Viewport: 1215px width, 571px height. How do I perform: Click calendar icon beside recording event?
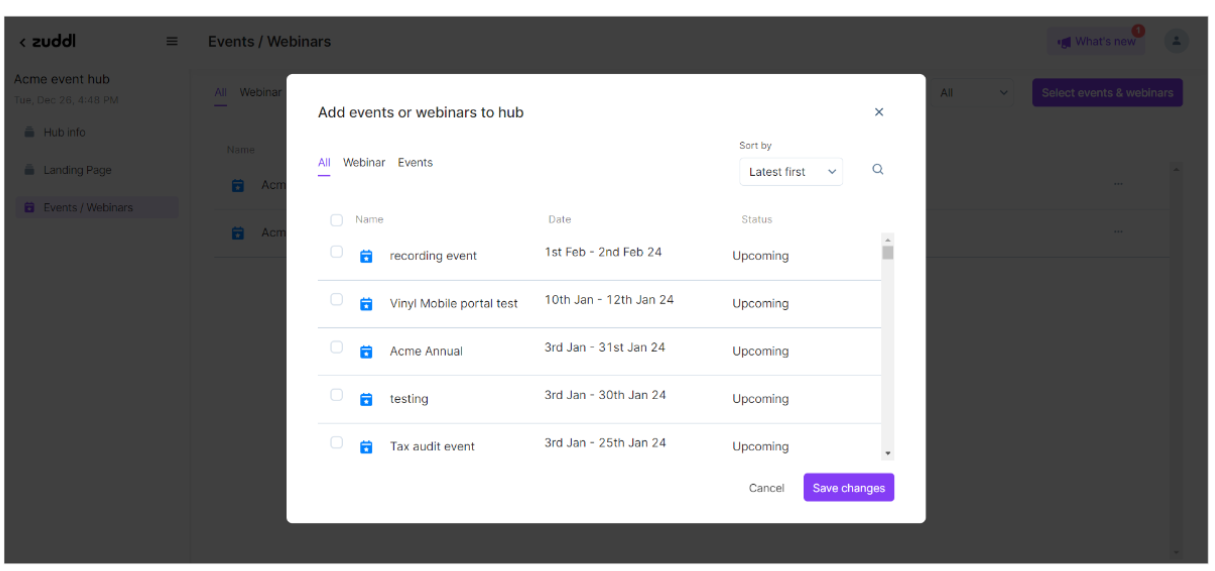(366, 256)
